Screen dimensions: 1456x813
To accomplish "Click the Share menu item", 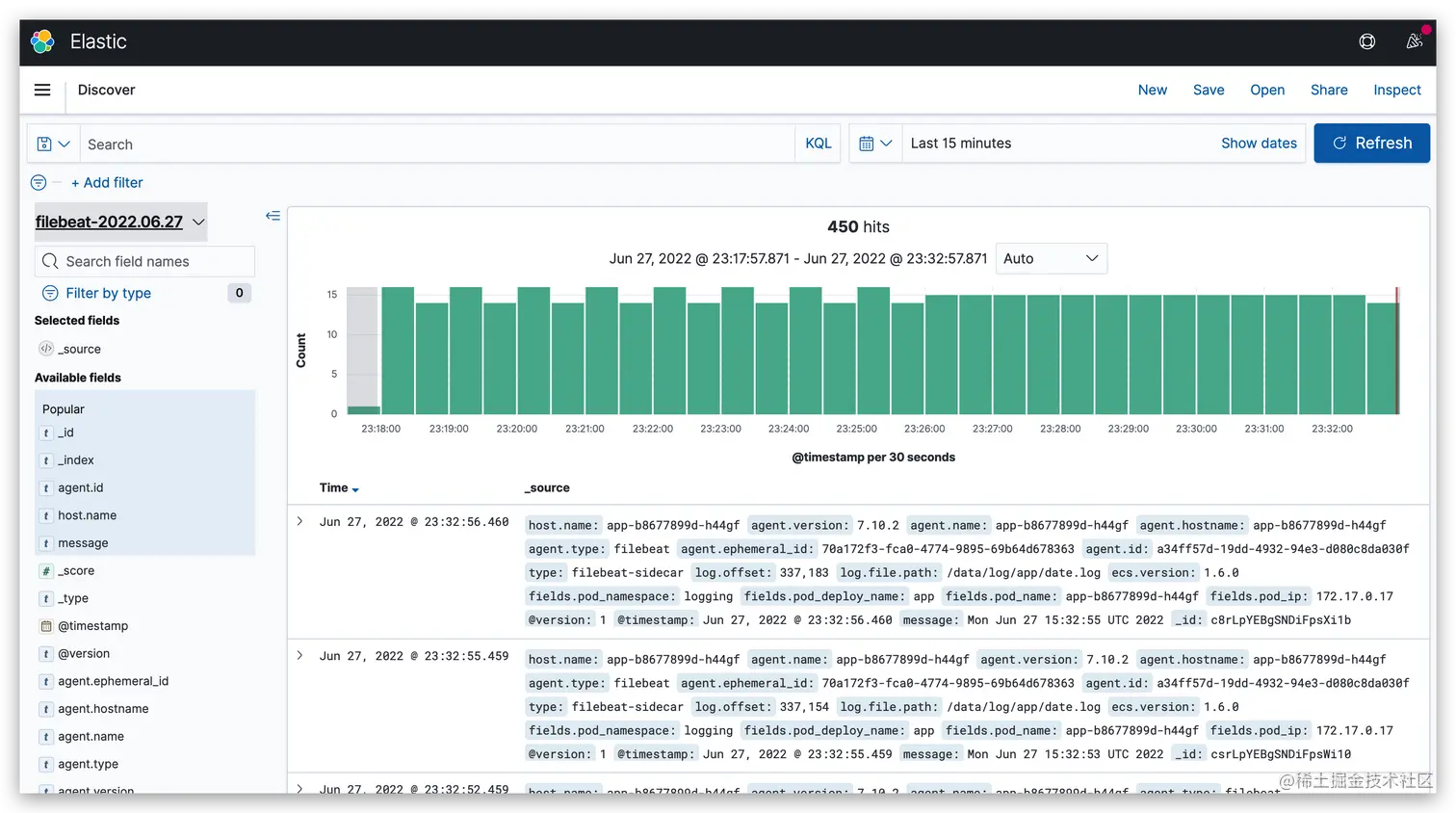I will [1329, 90].
